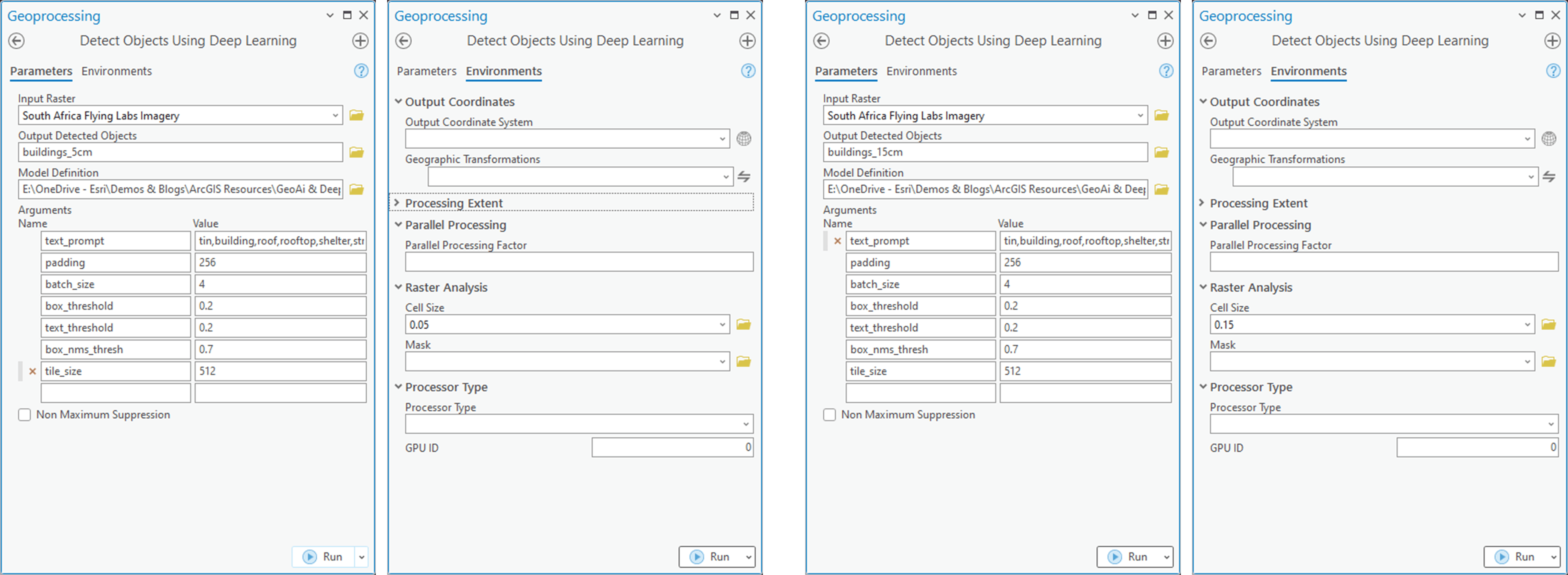Switch to Environments tab in buildings_5cm pane
1568x575 pixels.
tap(116, 71)
